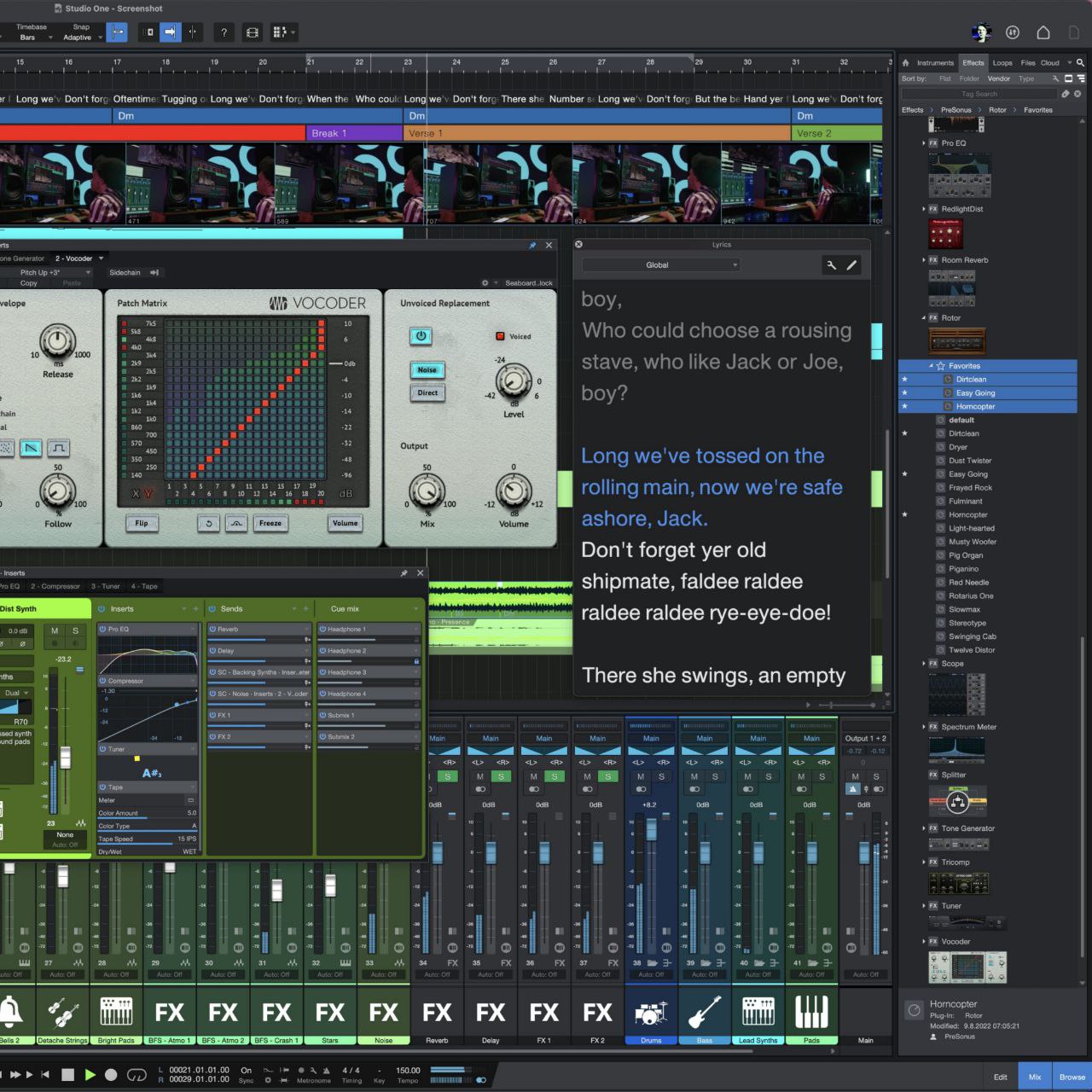Expand the Pro EQ effect in browser
Viewport: 1092px width, 1092px height.
coord(924,143)
